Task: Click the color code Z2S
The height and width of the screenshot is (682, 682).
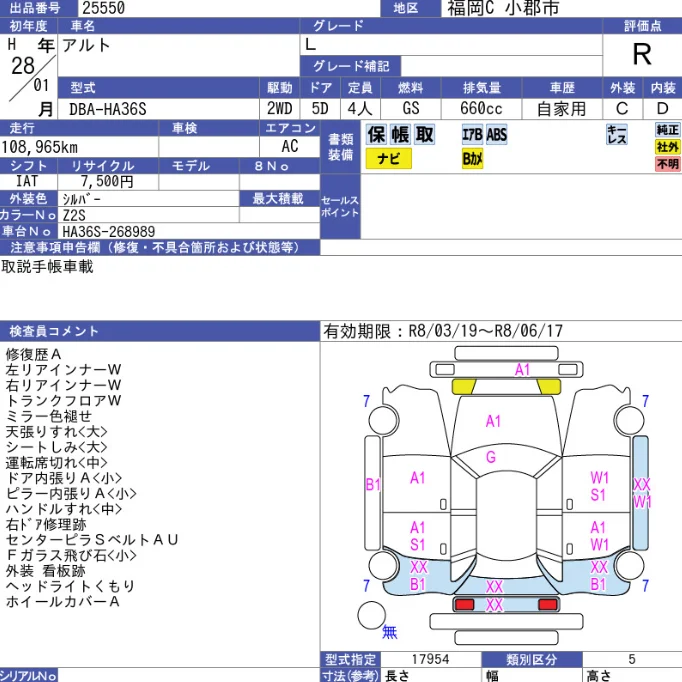Action: pos(74,215)
